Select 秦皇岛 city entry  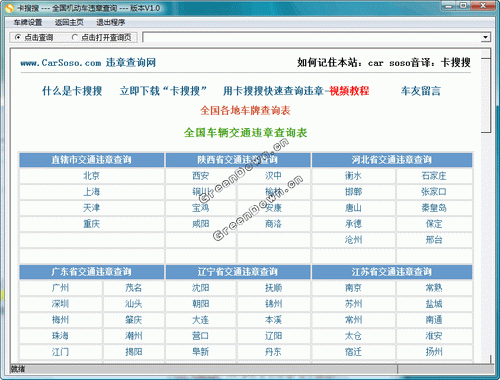(434, 208)
